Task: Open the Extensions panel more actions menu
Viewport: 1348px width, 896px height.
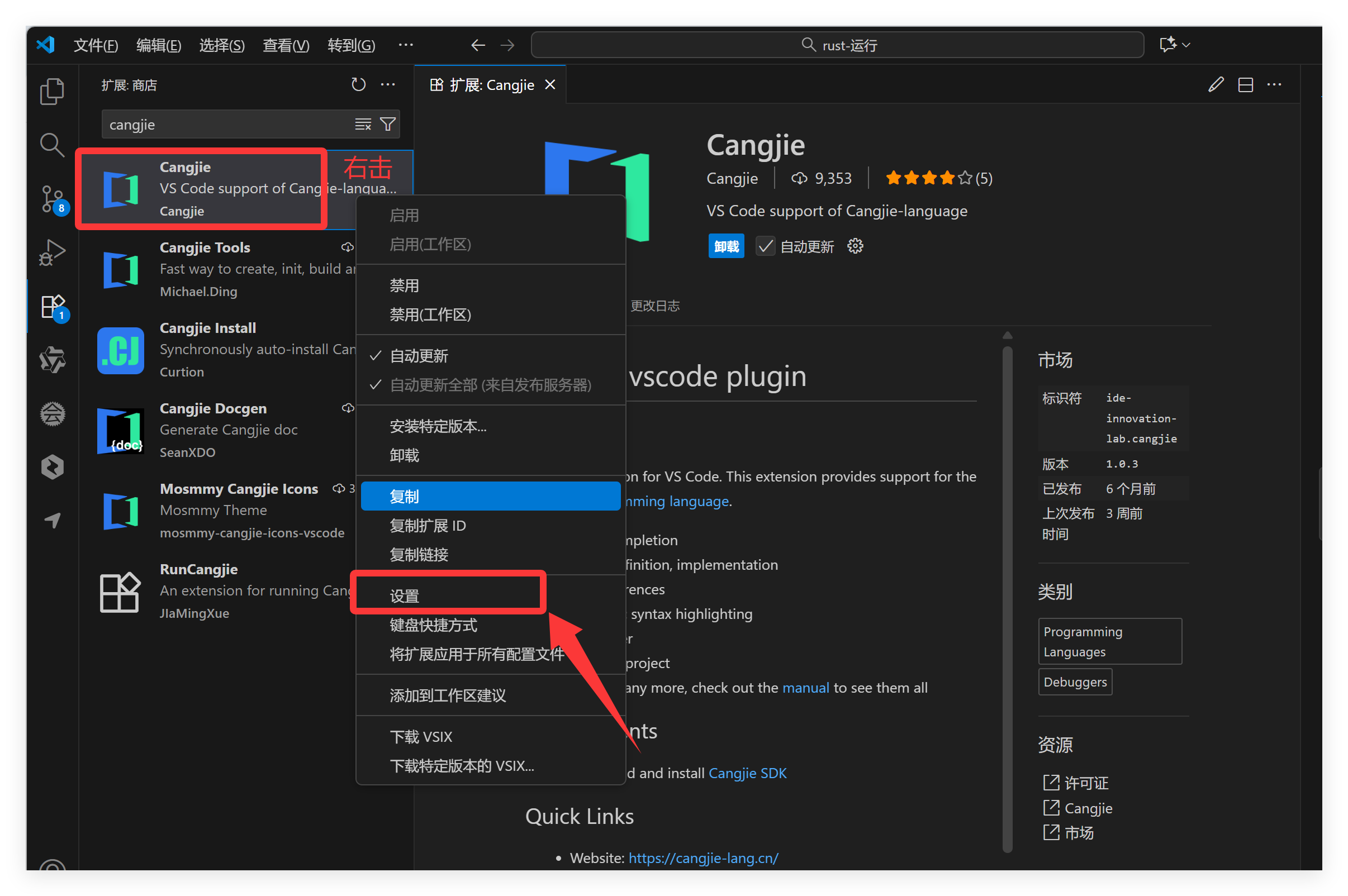Action: pyautogui.click(x=388, y=85)
